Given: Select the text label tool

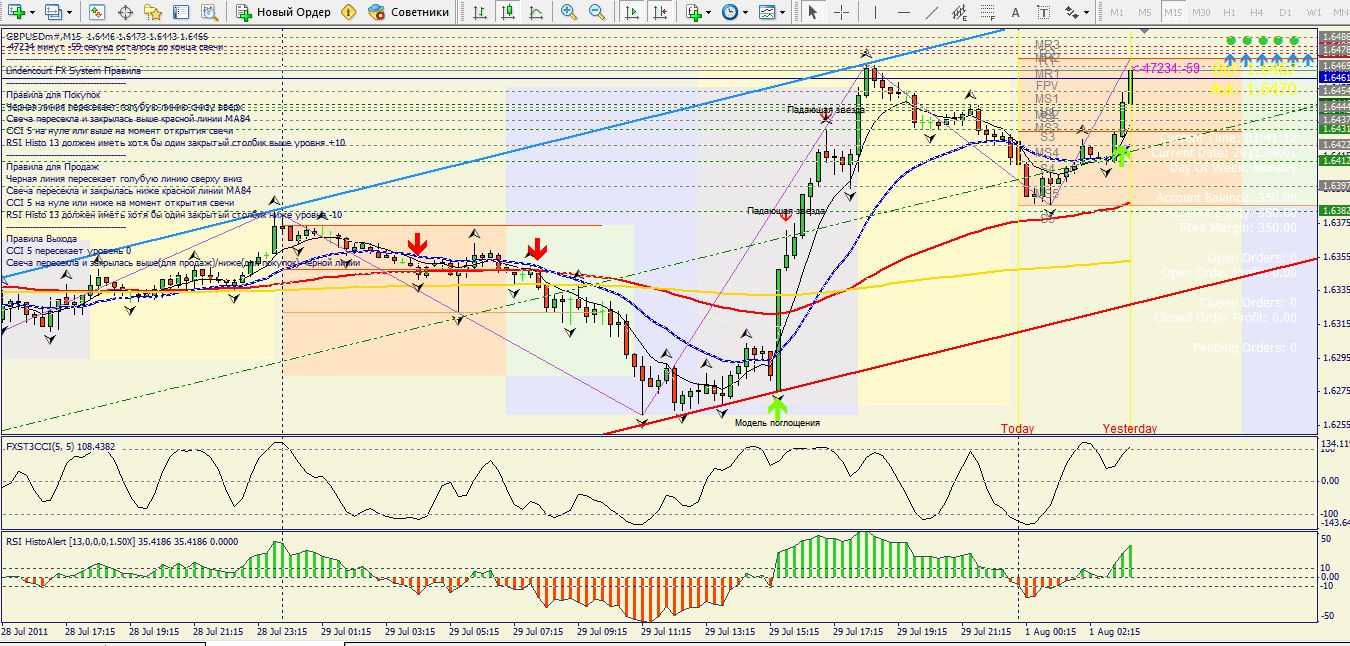Looking at the screenshot, I should click(1043, 12).
